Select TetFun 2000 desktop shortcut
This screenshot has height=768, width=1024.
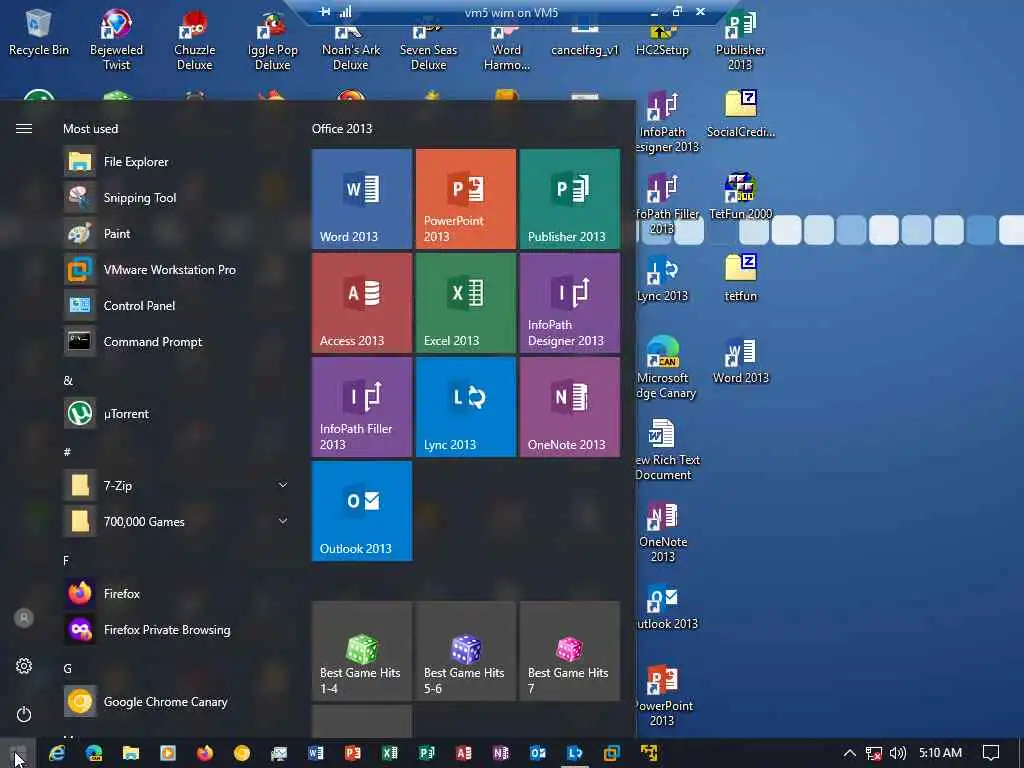[x=741, y=196]
